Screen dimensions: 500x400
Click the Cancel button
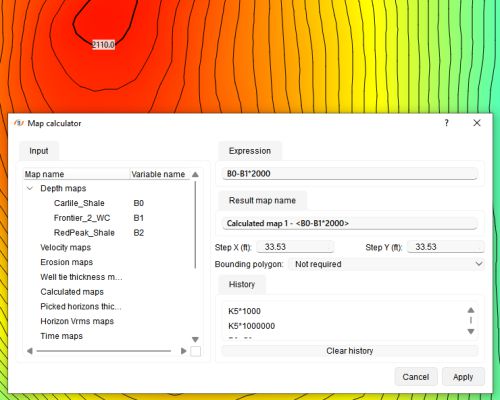416,377
